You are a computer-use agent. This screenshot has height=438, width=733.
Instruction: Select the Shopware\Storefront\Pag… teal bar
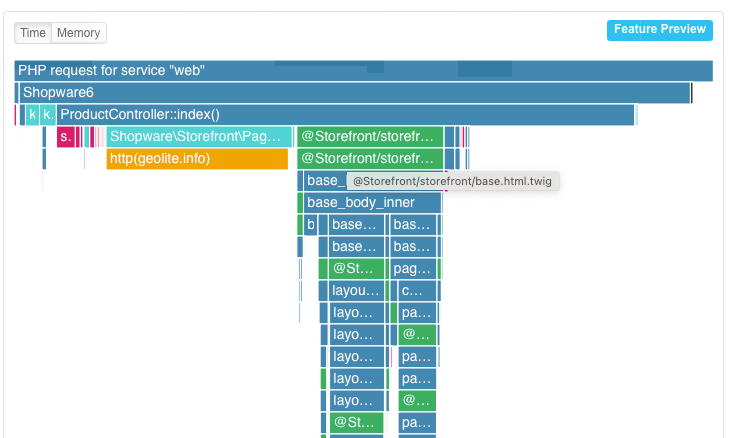point(199,136)
